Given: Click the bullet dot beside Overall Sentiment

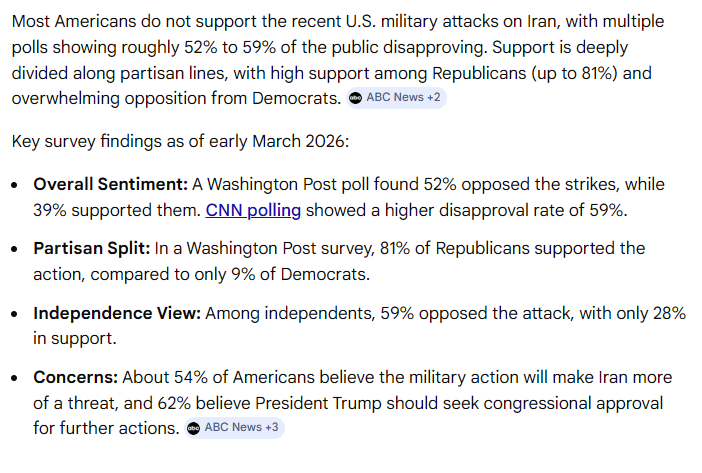Looking at the screenshot, I should (x=17, y=186).
